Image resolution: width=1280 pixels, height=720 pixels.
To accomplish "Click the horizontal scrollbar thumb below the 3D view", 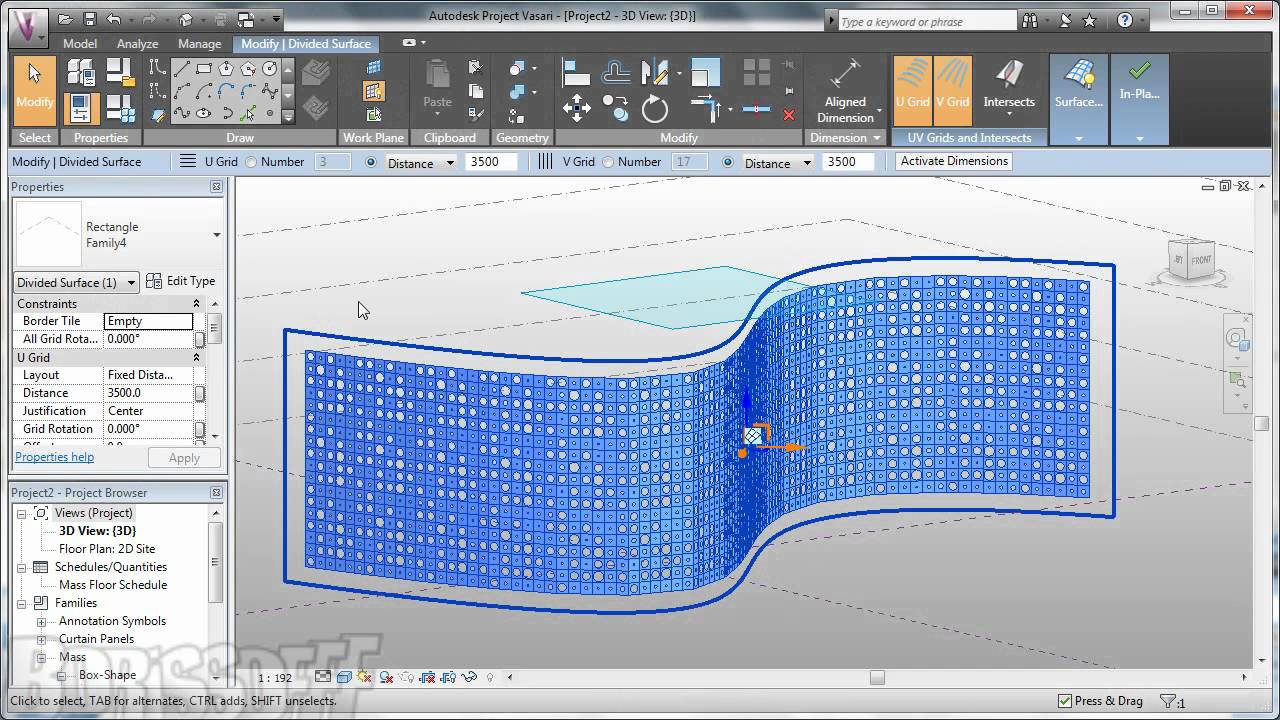I will coord(877,677).
